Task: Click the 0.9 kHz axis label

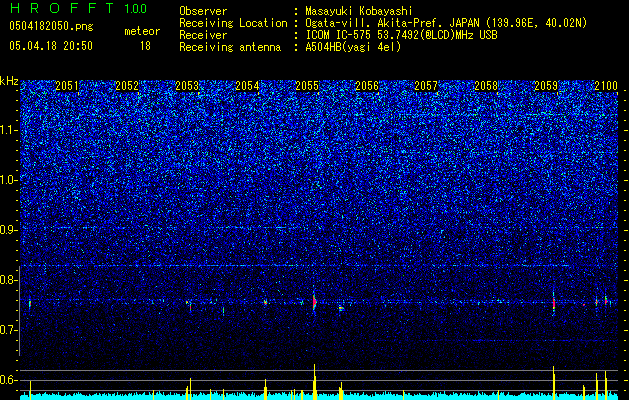Action: (x=9, y=230)
